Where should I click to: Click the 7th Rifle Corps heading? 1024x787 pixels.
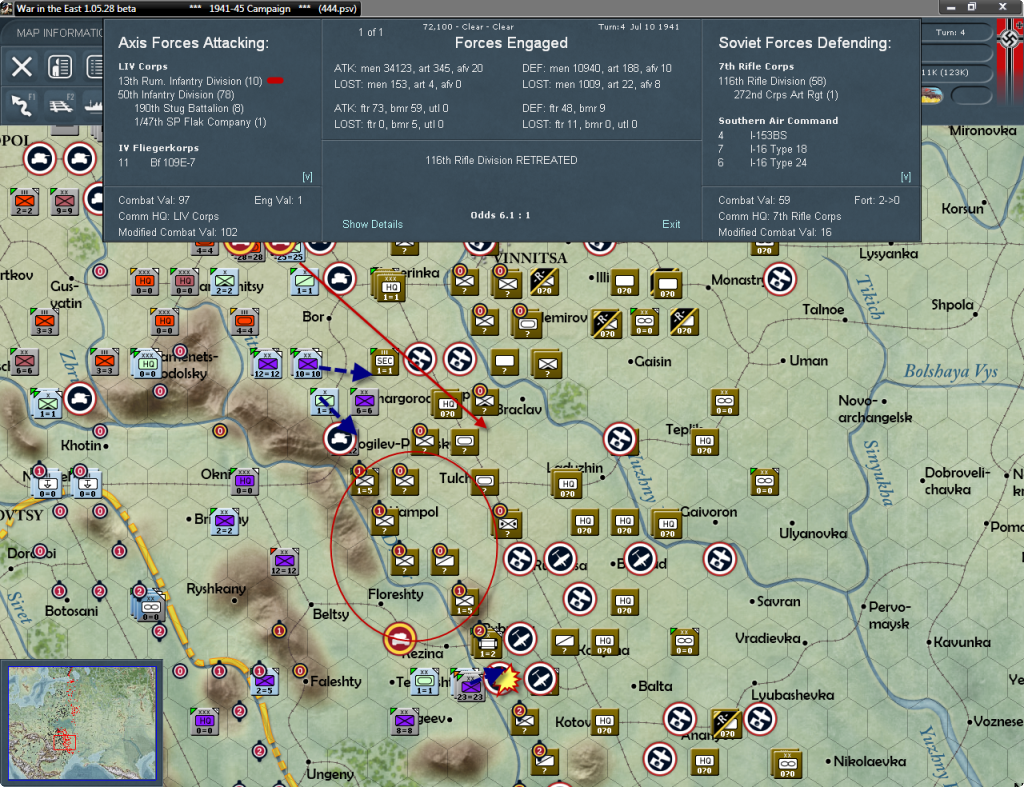tap(756, 67)
